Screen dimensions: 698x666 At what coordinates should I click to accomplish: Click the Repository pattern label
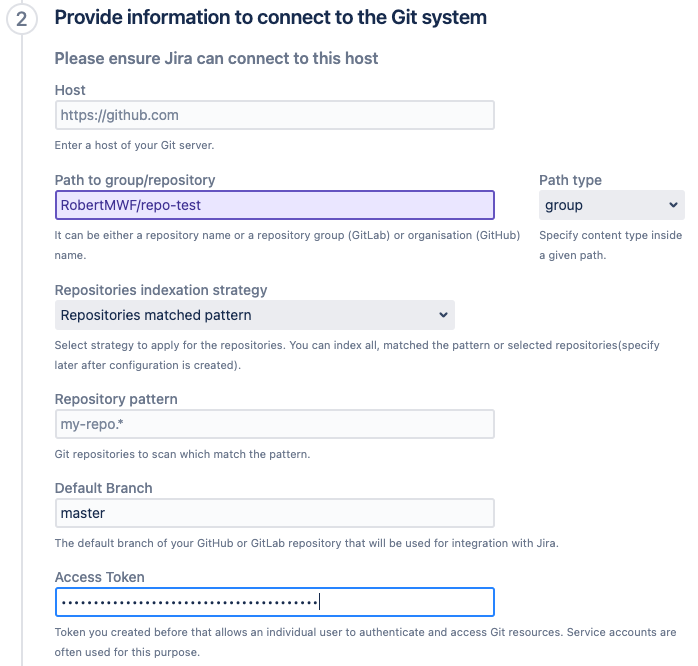116,399
